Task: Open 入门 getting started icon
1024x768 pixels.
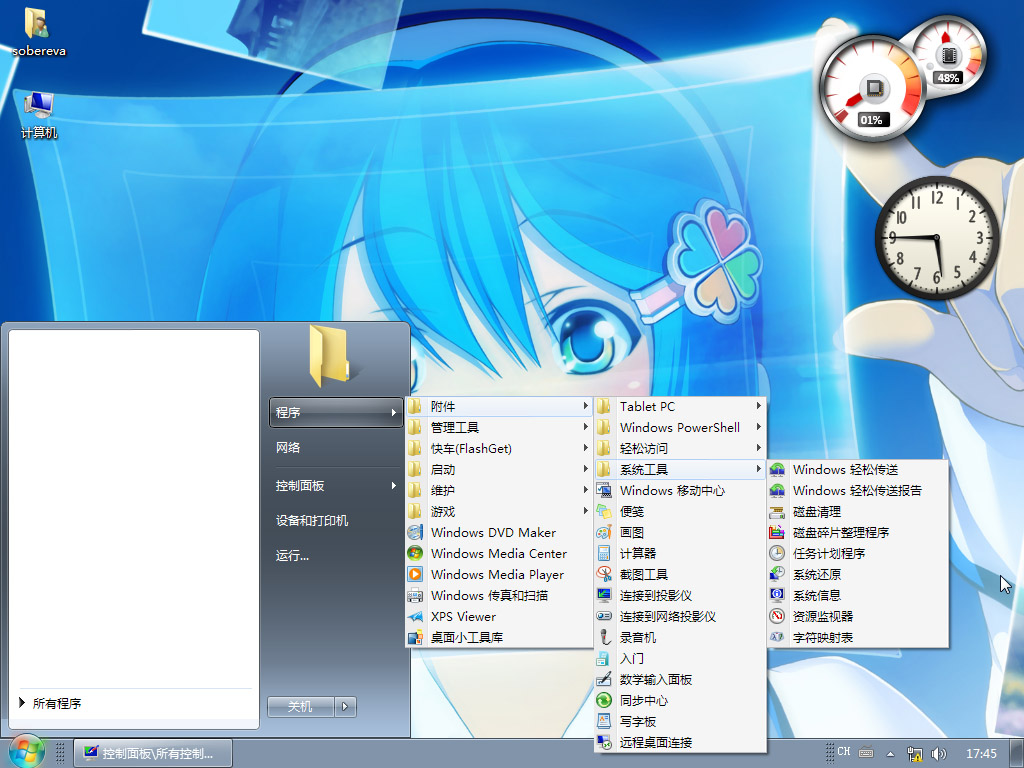Action: pos(604,658)
